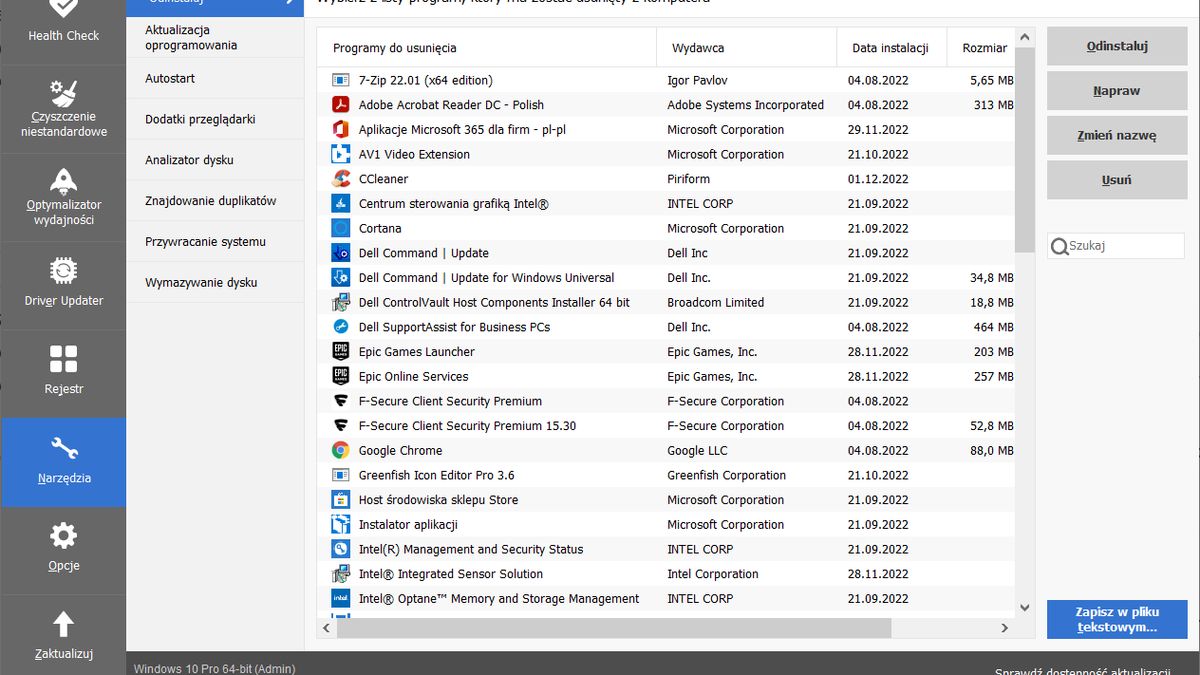Click the scrollbar down arrow

point(1024,606)
